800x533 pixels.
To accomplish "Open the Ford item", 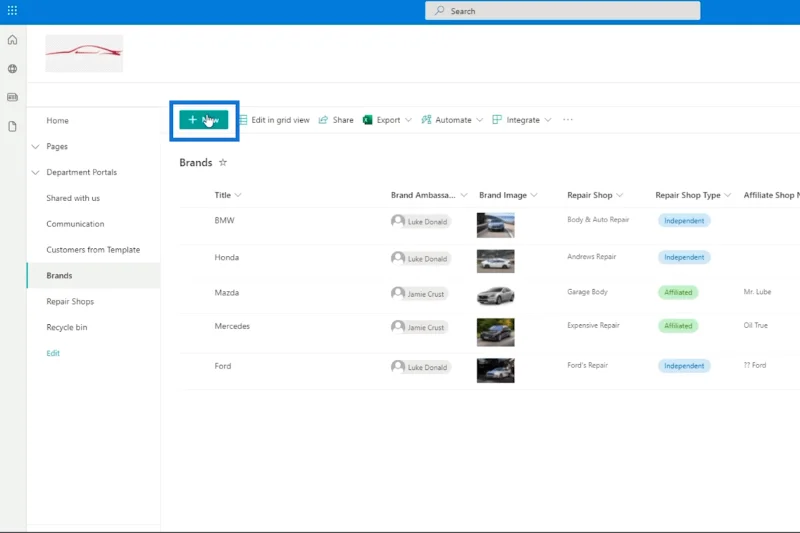I will tap(222, 366).
